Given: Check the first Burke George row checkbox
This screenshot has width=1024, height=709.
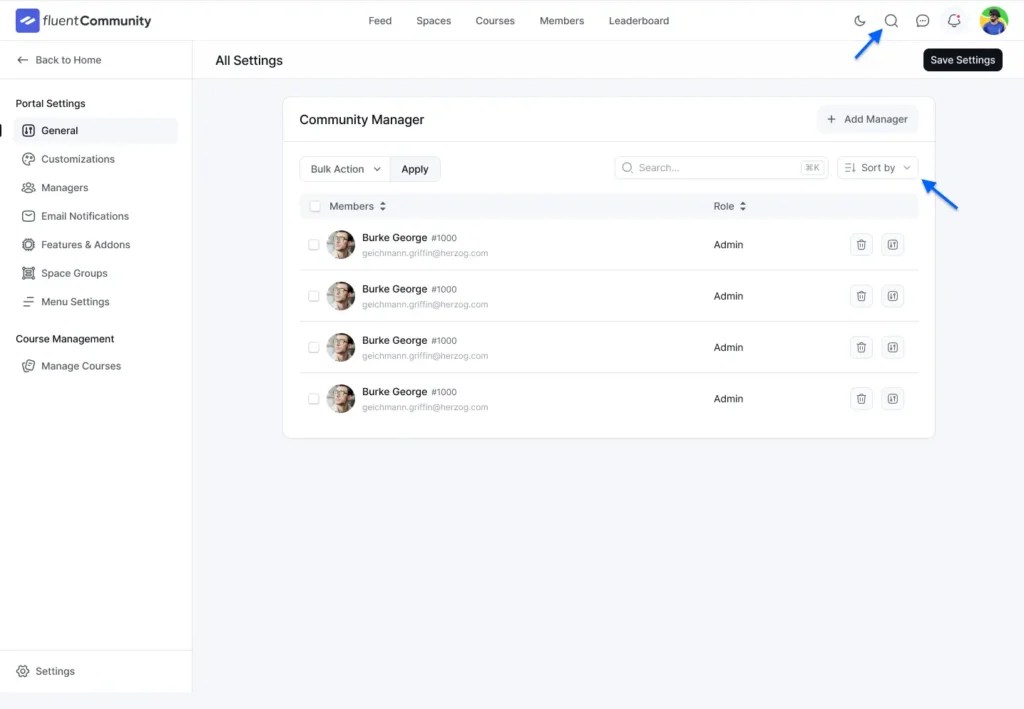Looking at the screenshot, I should [x=313, y=245].
